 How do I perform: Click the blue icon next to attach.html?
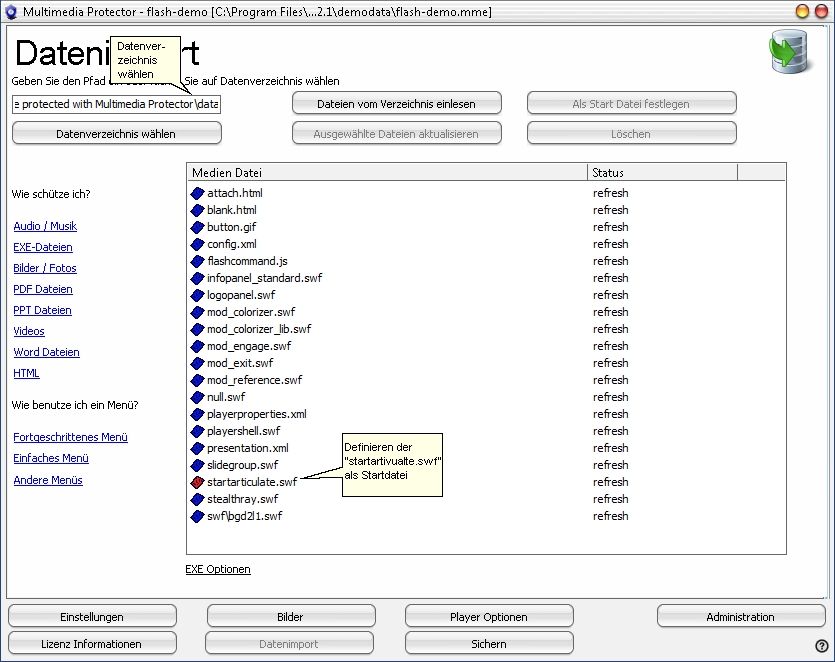pyautogui.click(x=197, y=193)
